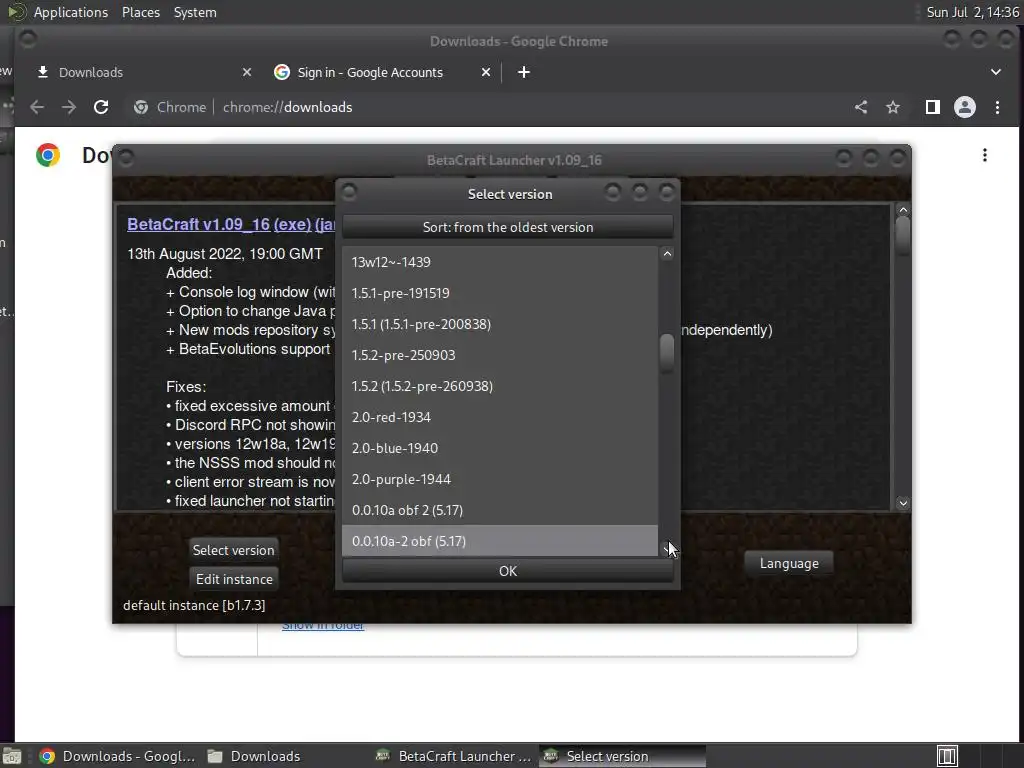Click the Chrome window menu button
The height and width of the screenshot is (768, 1024).
click(x=27, y=39)
